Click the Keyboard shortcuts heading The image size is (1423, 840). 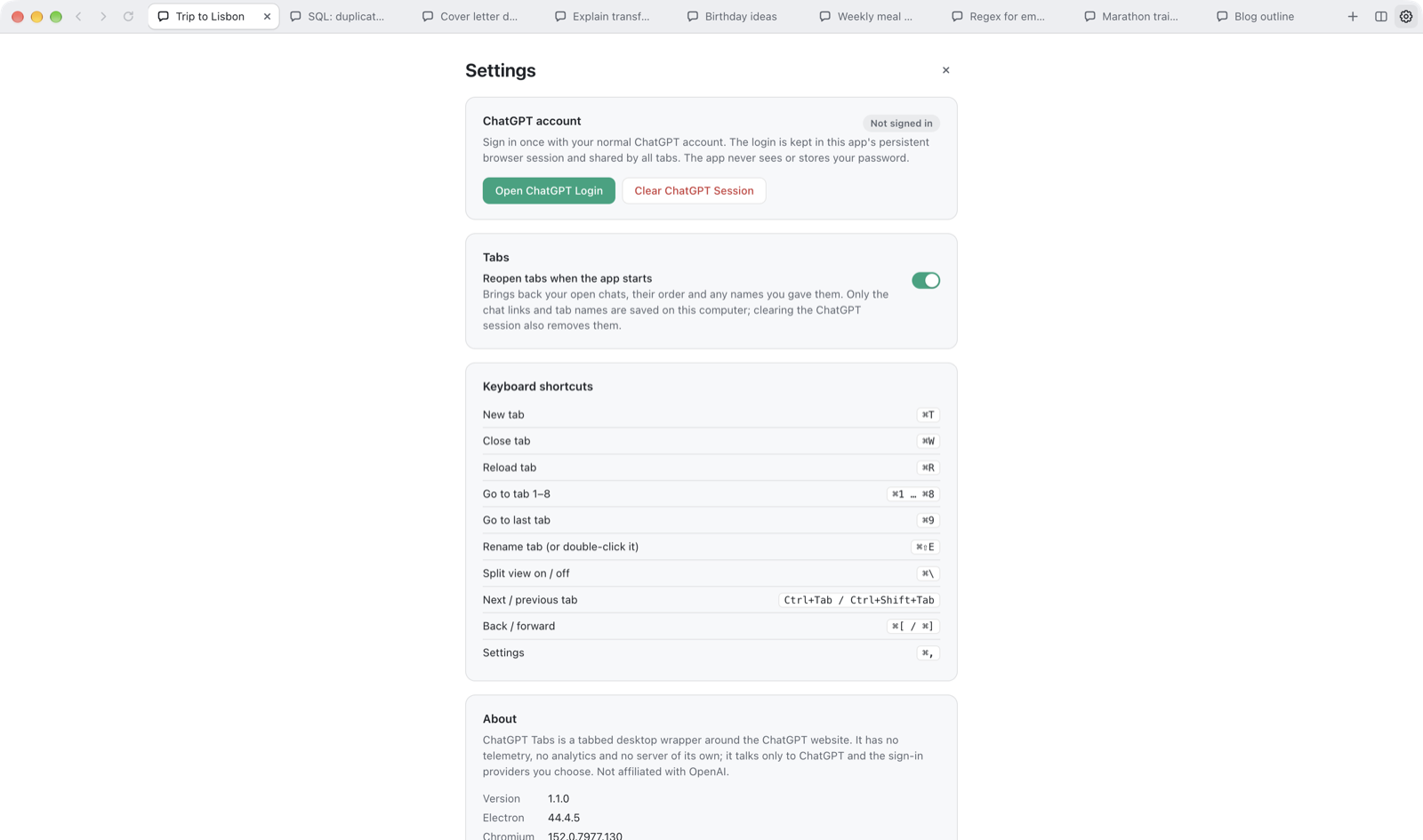point(538,387)
